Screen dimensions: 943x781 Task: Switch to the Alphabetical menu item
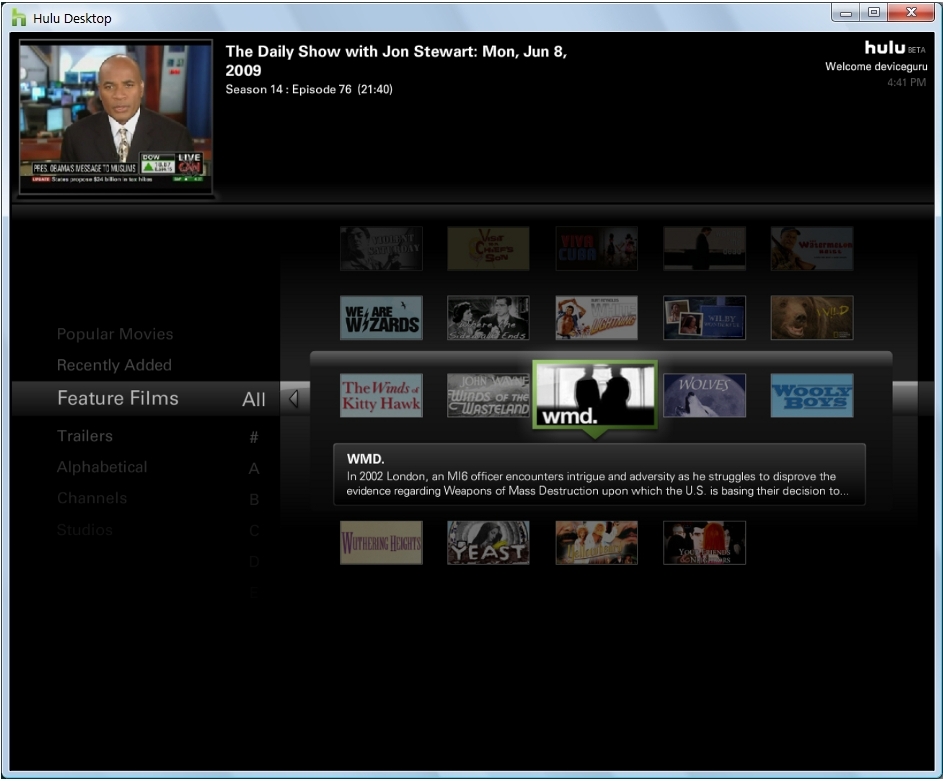point(102,467)
